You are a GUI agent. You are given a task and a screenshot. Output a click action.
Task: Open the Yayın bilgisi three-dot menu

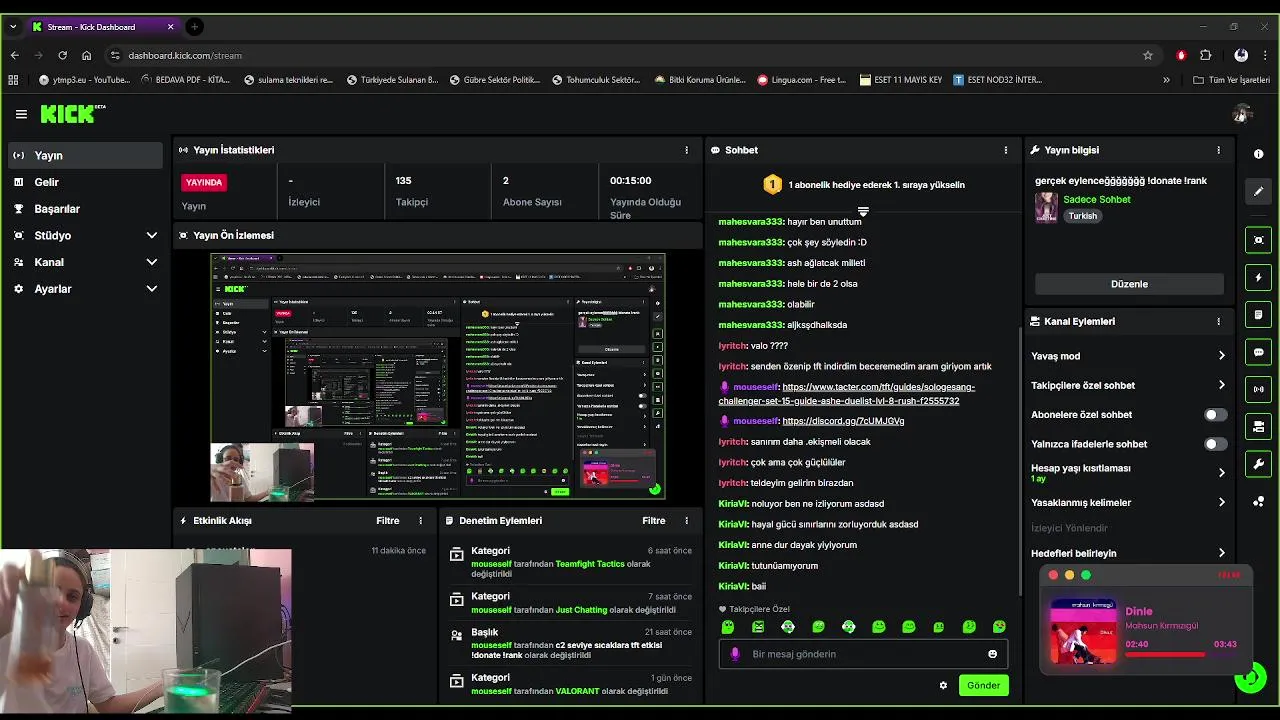pos(1218,150)
